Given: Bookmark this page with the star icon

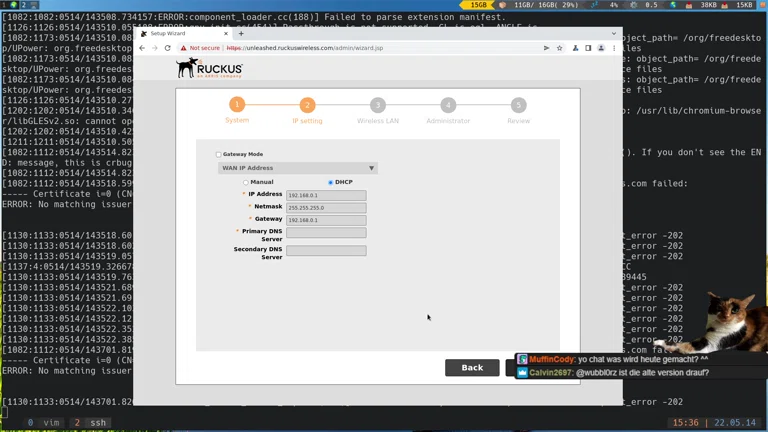Looking at the screenshot, I should click(560, 48).
